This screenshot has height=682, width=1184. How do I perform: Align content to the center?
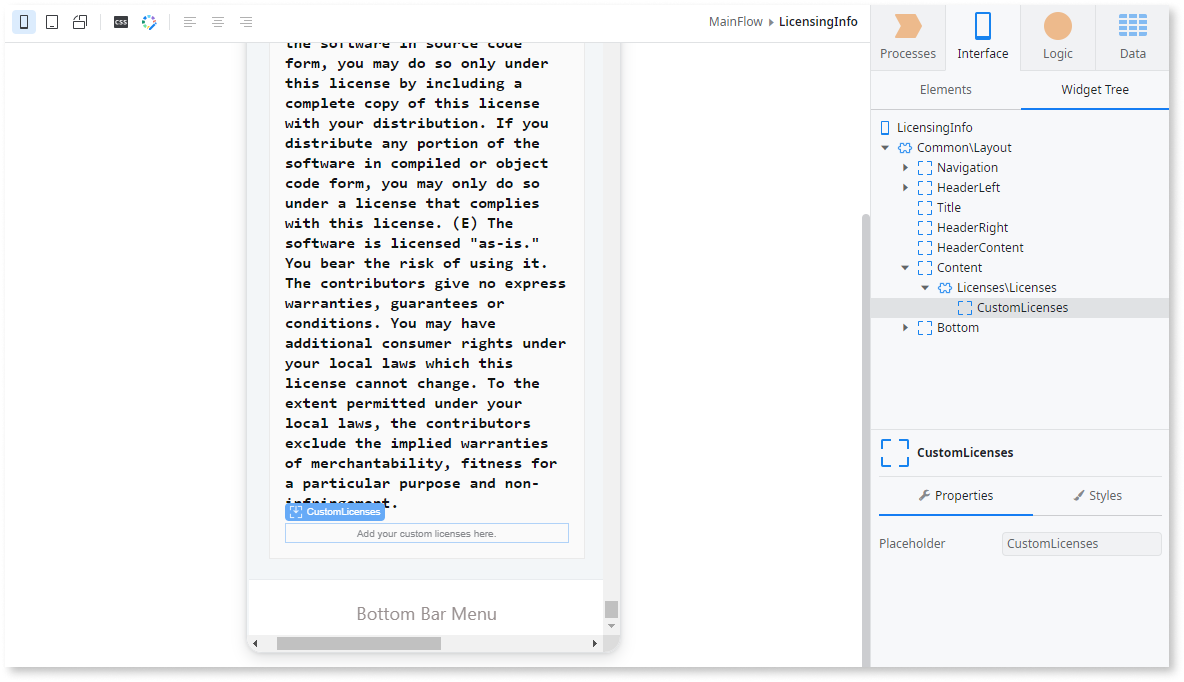(217, 21)
